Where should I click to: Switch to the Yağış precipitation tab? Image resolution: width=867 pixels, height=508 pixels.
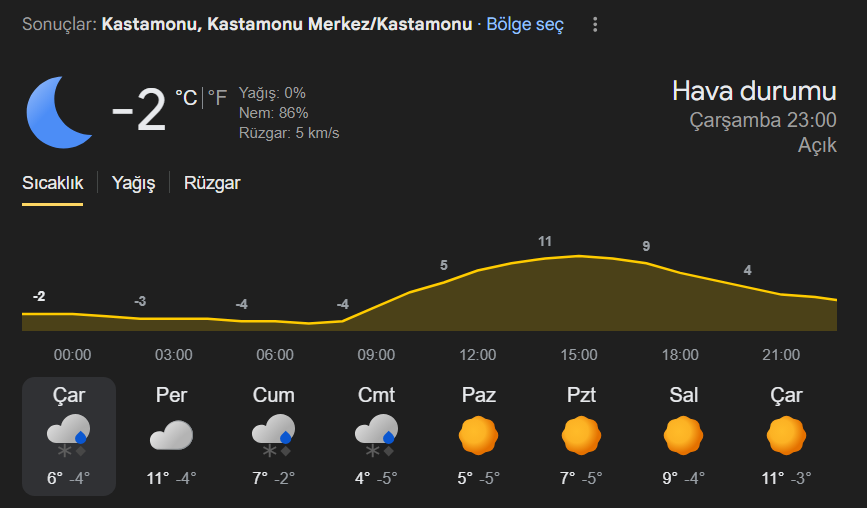pyautogui.click(x=133, y=183)
